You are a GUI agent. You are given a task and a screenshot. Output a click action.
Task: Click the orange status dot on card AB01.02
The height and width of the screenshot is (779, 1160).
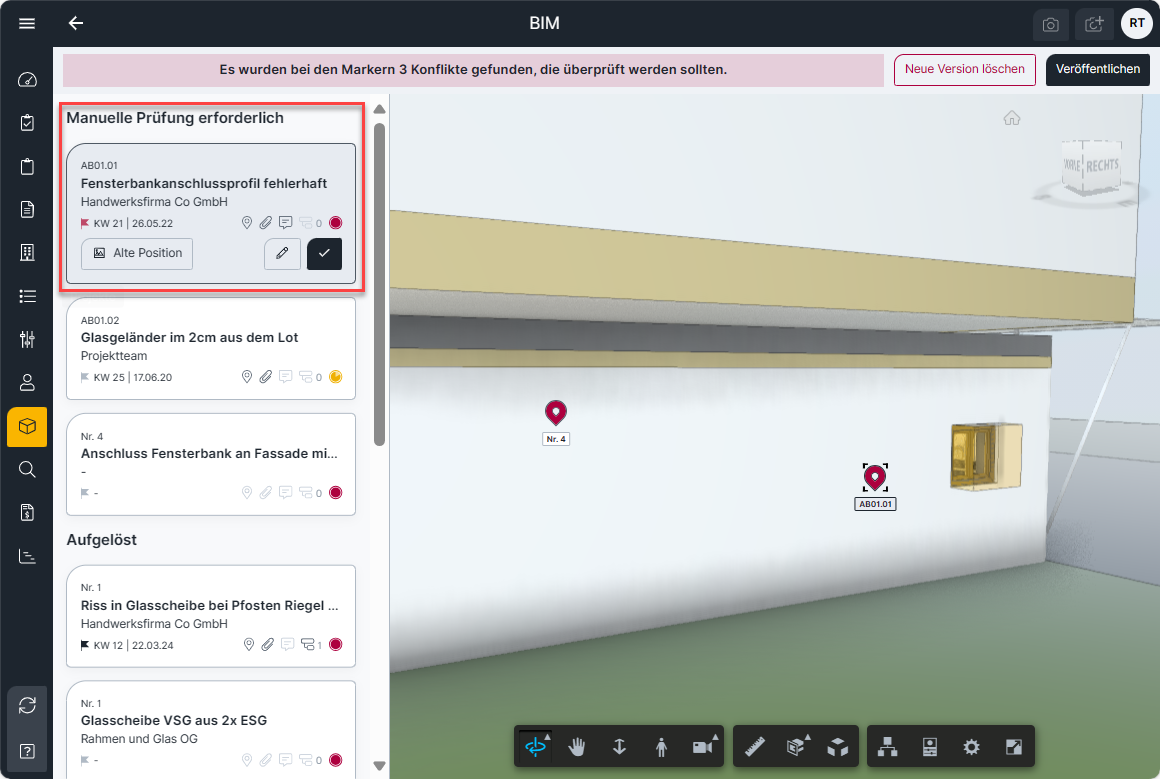[336, 377]
